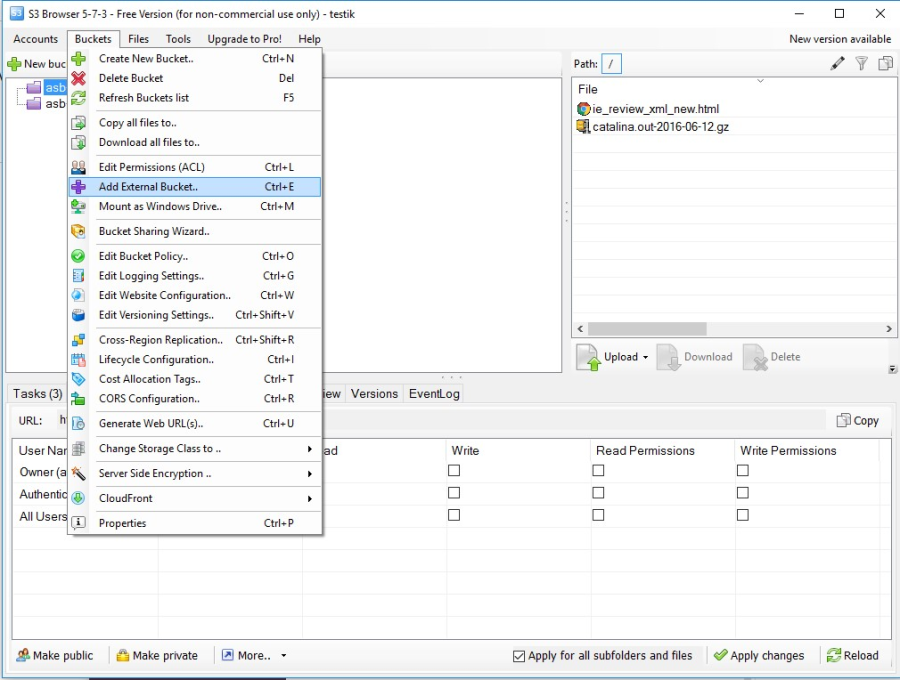Image resolution: width=900 pixels, height=680 pixels.
Task: Click the red X Delete Bucket icon
Action: pyautogui.click(x=79, y=78)
